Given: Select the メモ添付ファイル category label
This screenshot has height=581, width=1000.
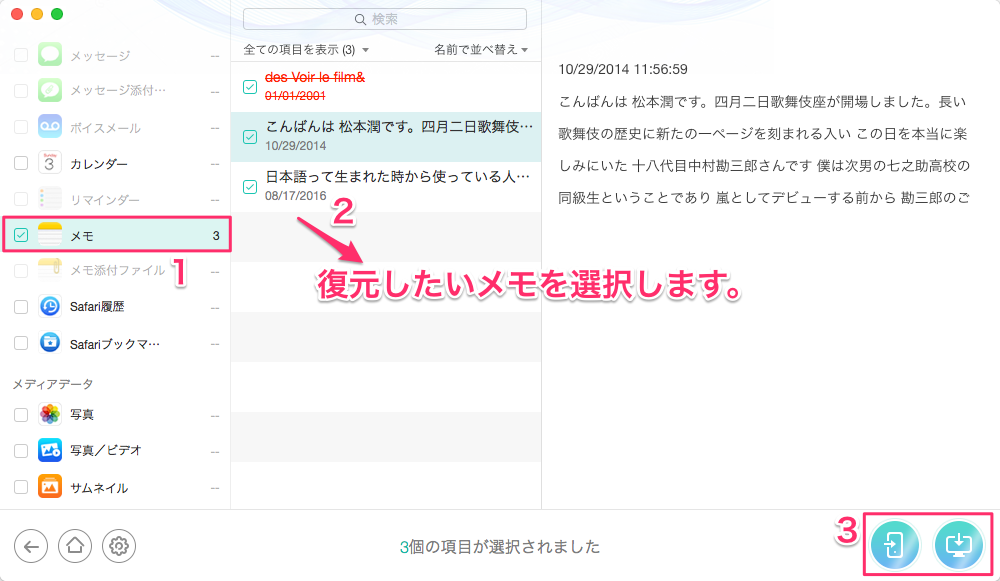Looking at the screenshot, I should (117, 270).
